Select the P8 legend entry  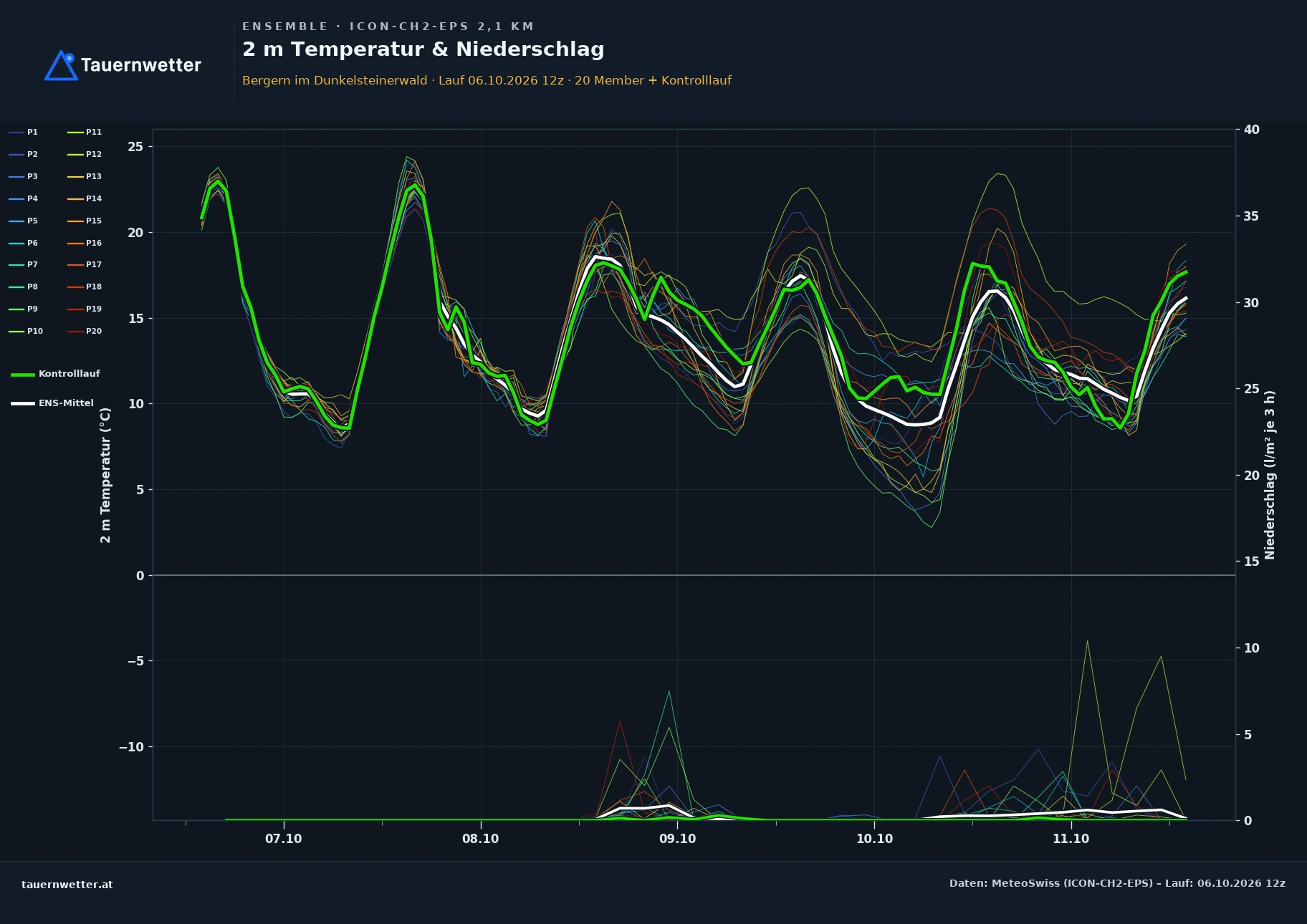(x=23, y=287)
